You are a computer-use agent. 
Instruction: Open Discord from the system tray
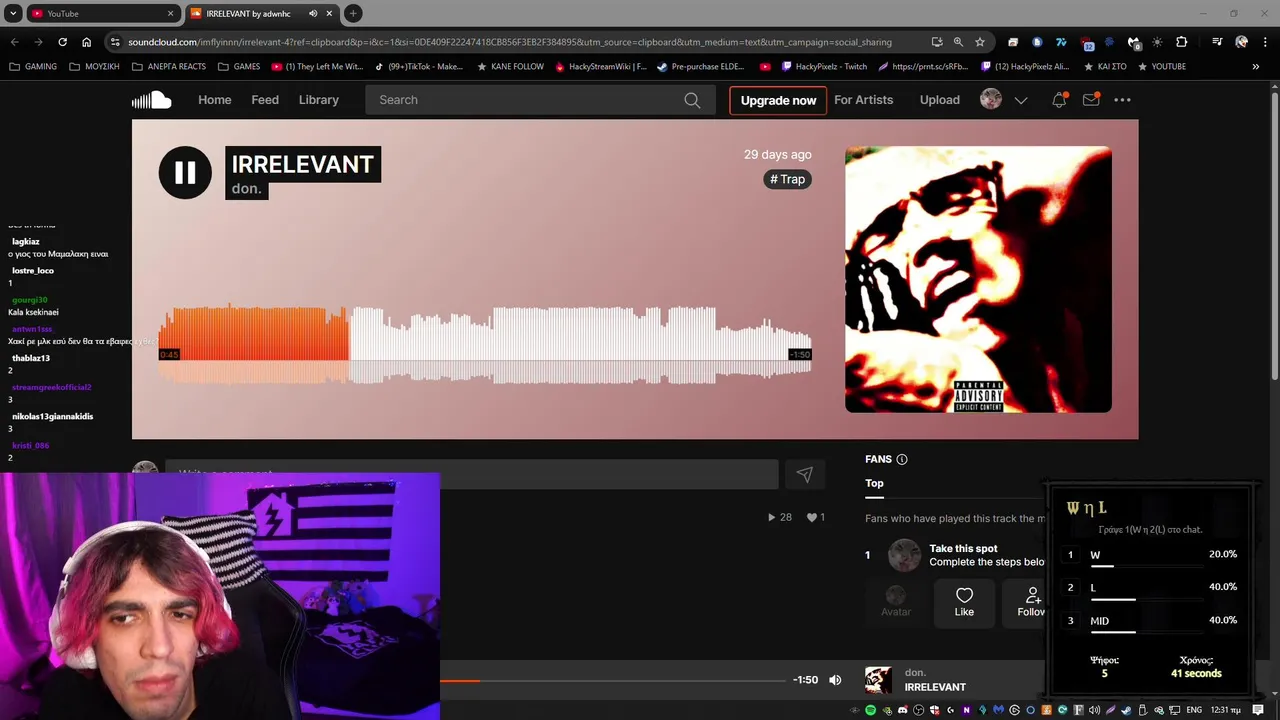[902, 710]
